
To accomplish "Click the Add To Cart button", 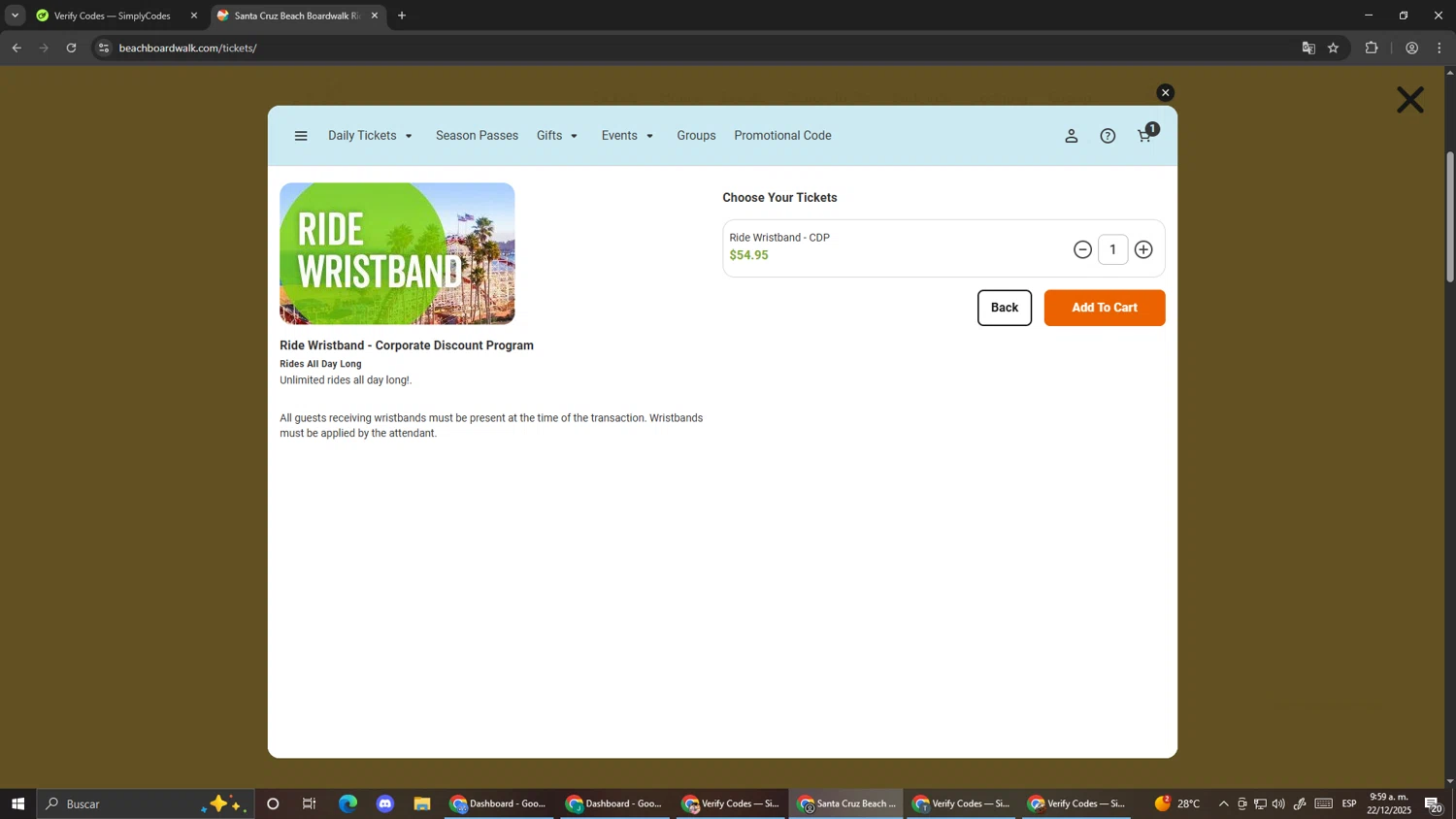I will point(1104,308).
